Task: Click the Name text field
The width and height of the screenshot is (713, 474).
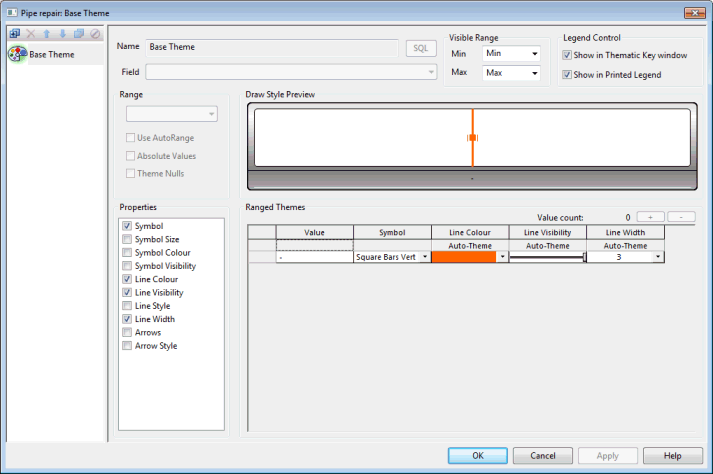Action: [x=272, y=47]
